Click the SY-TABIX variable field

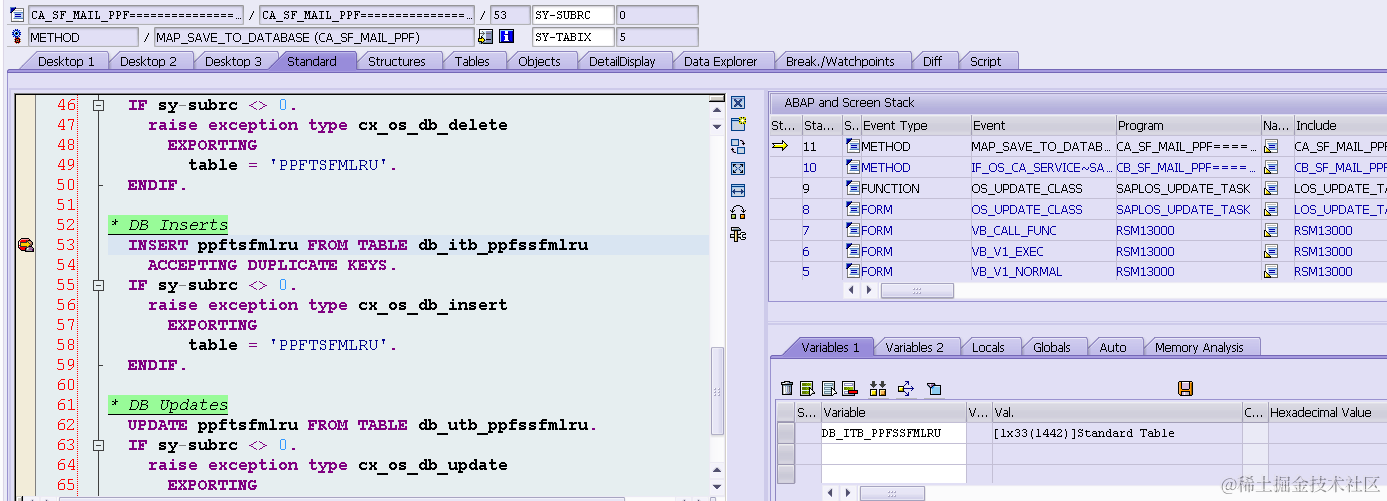tap(572, 37)
